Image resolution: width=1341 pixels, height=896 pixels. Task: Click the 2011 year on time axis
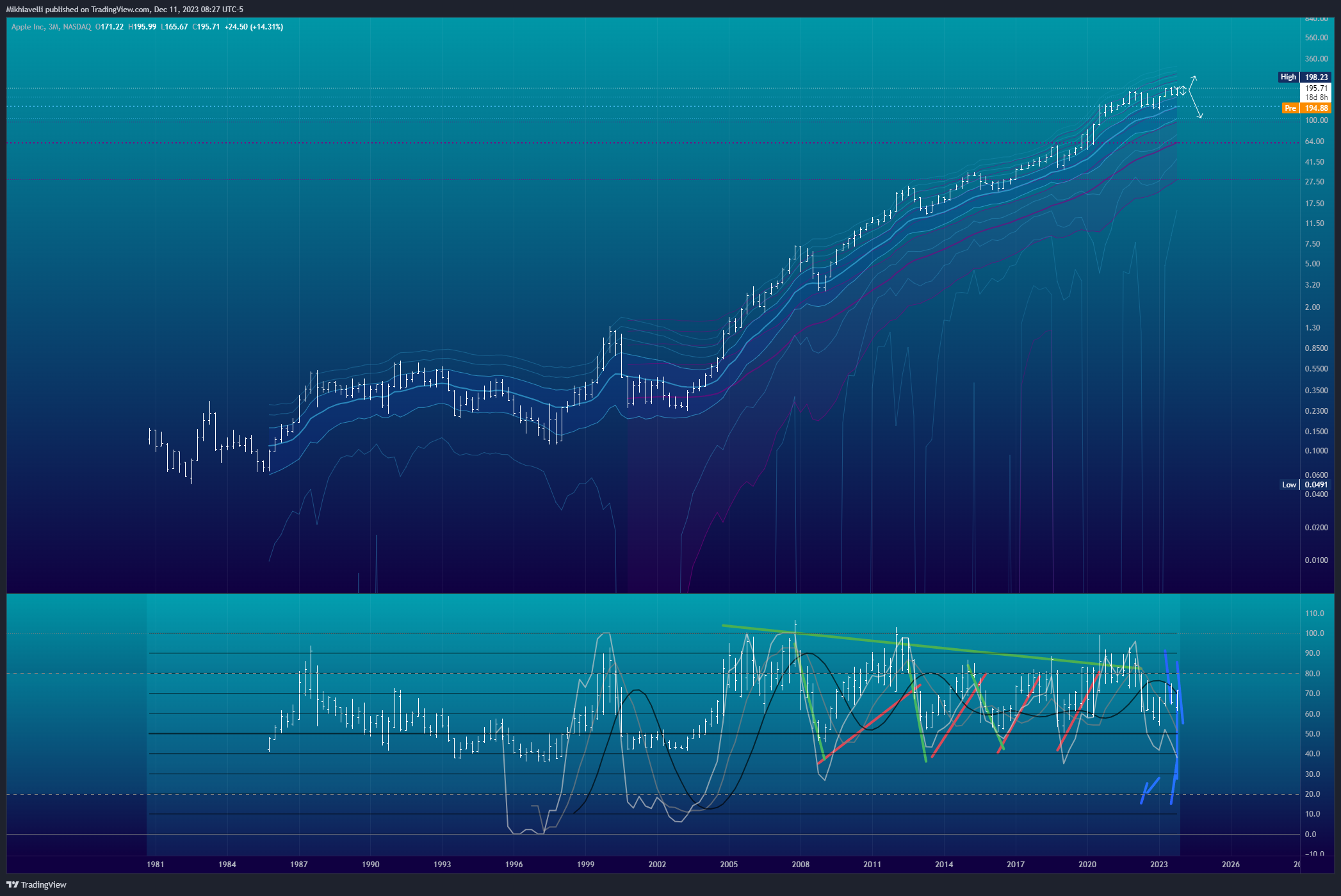tap(873, 865)
